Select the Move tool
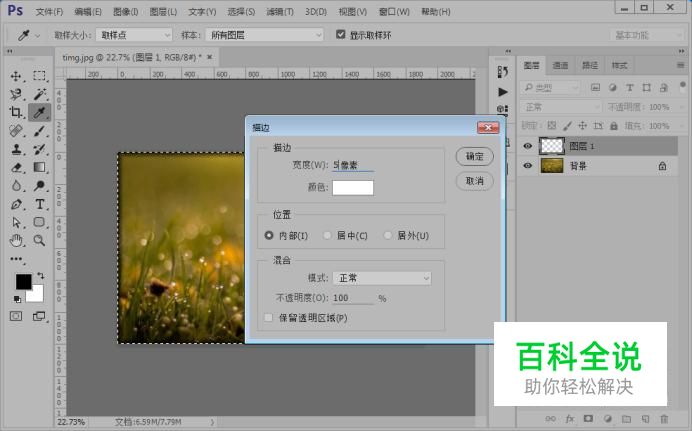The width and height of the screenshot is (692, 431). point(17,76)
